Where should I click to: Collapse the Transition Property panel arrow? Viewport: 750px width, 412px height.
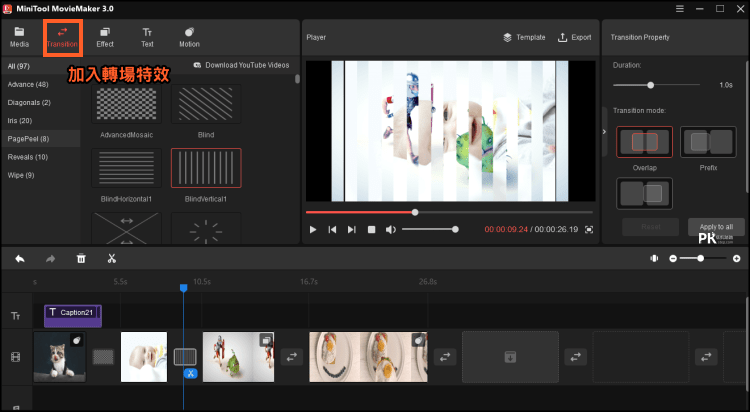point(604,132)
